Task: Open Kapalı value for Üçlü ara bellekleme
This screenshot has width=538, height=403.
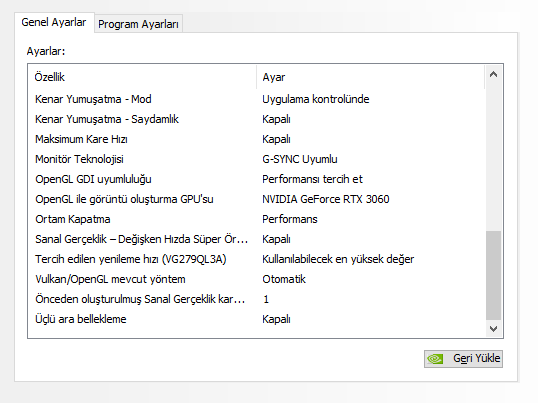Action: [276, 319]
